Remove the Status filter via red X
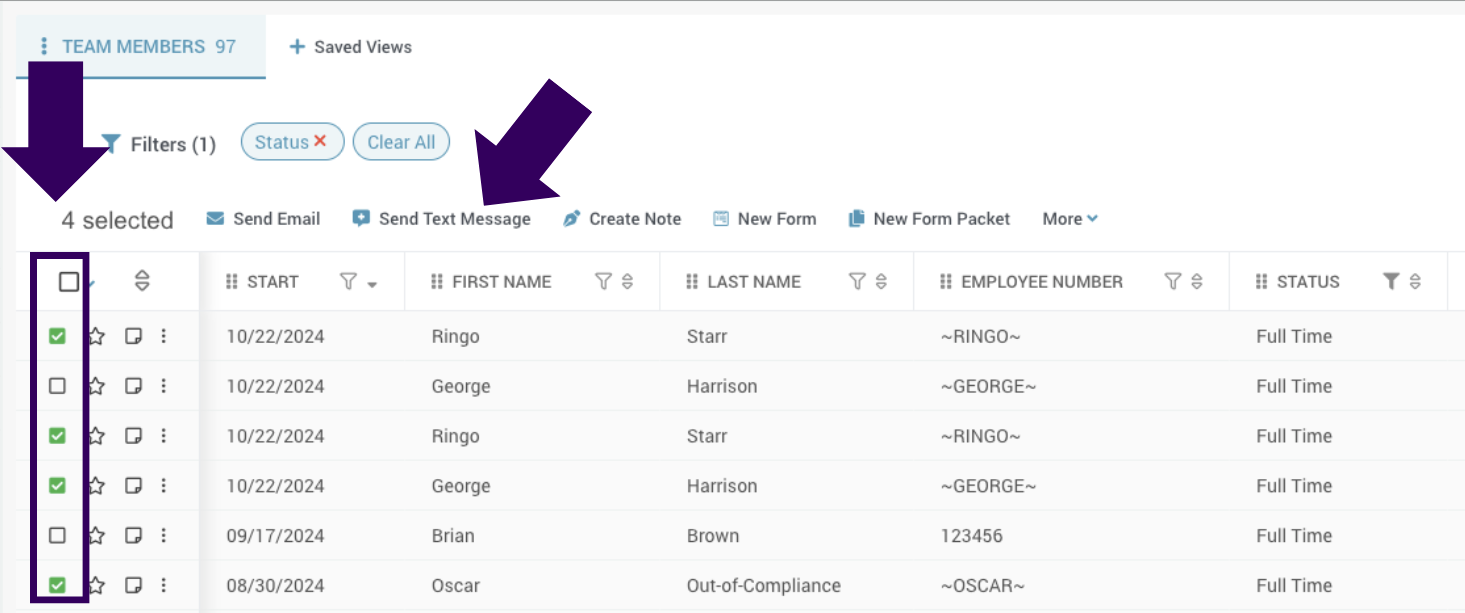The image size is (1465, 613). point(320,141)
